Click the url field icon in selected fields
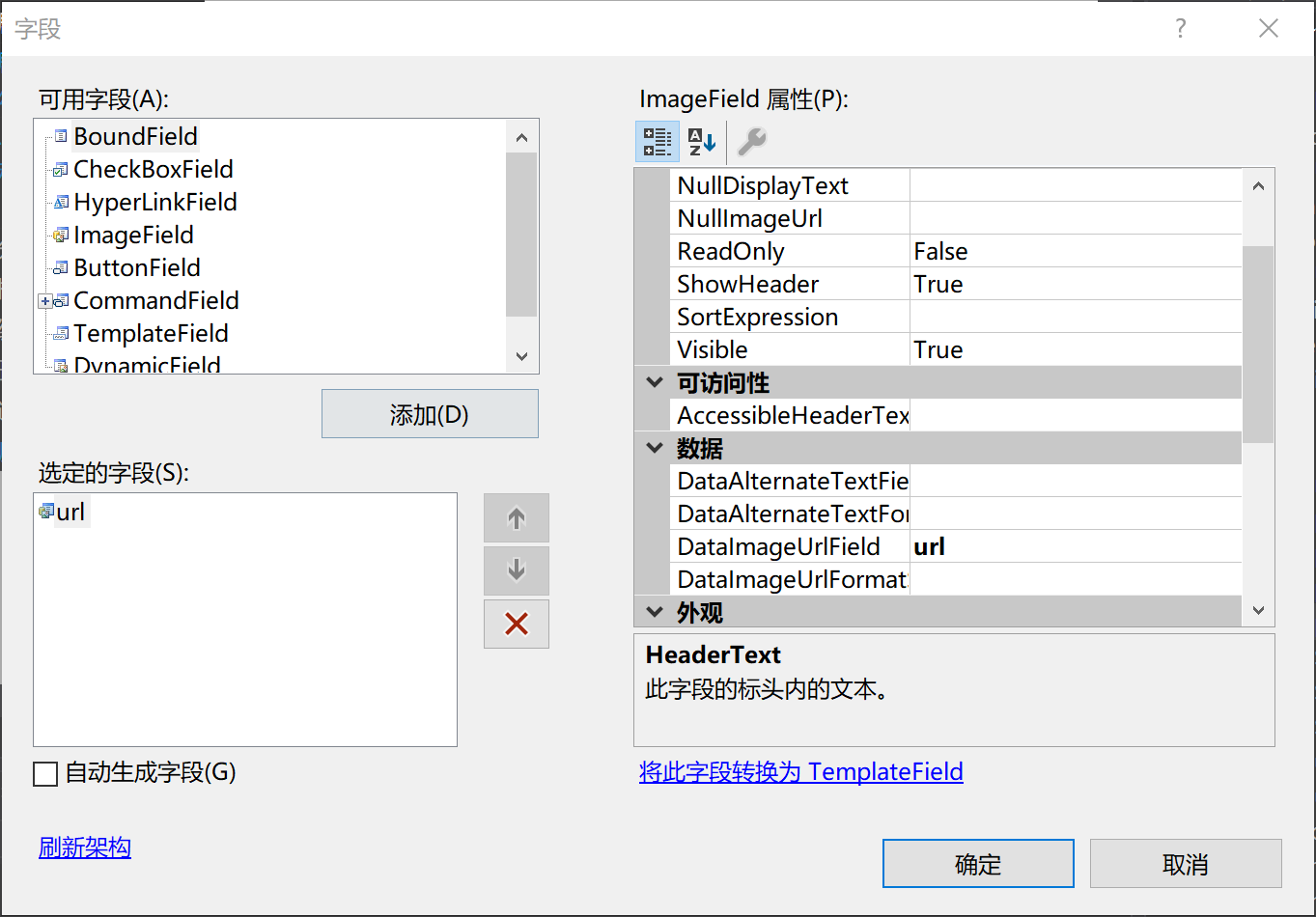The image size is (1316, 917). pyautogui.click(x=45, y=512)
